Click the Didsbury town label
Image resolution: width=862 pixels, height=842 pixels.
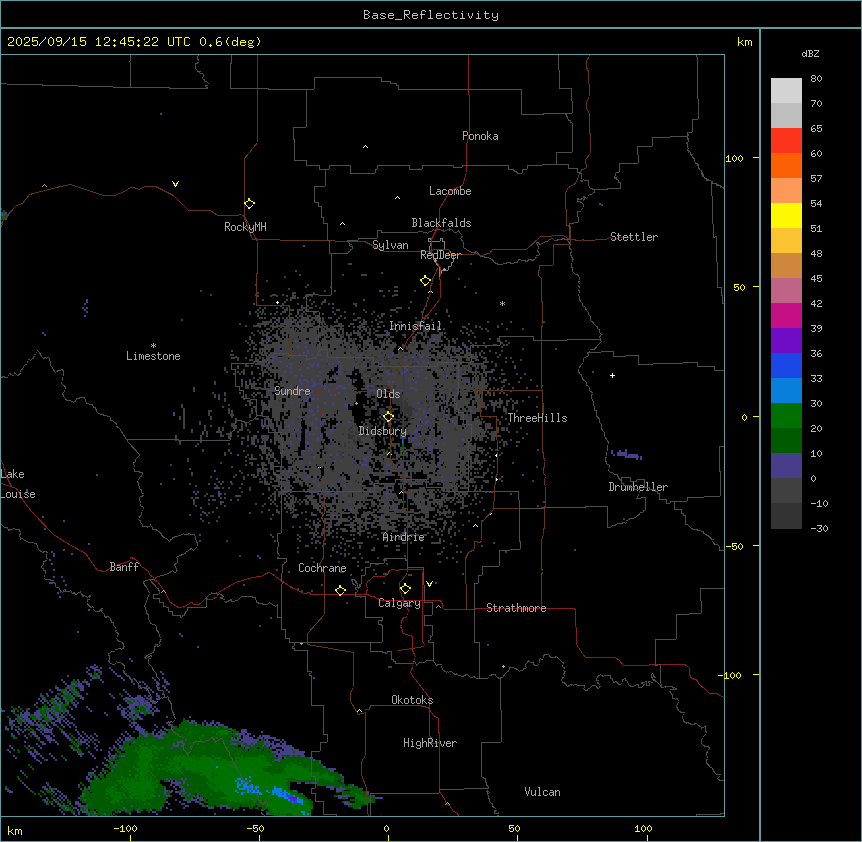[383, 431]
